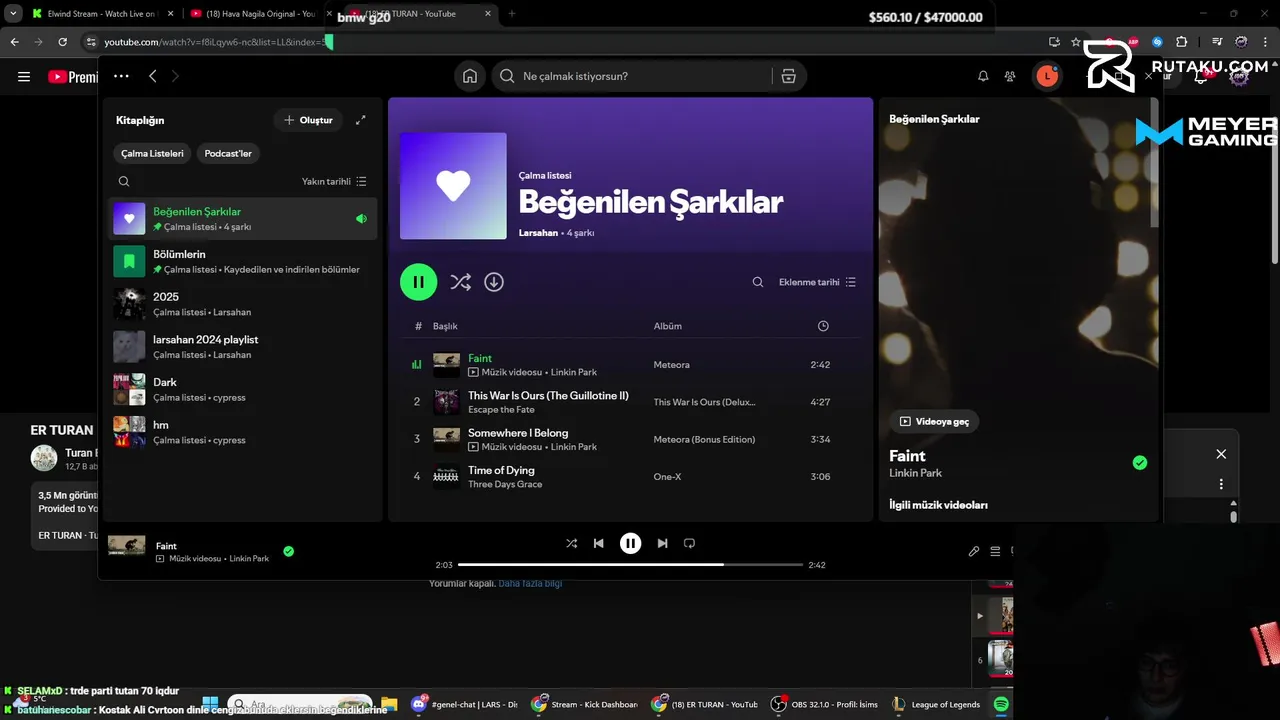Image resolution: width=1280 pixels, height=720 pixels.
Task: Download the Beğenilen Şarkılar playlist
Action: (494, 282)
